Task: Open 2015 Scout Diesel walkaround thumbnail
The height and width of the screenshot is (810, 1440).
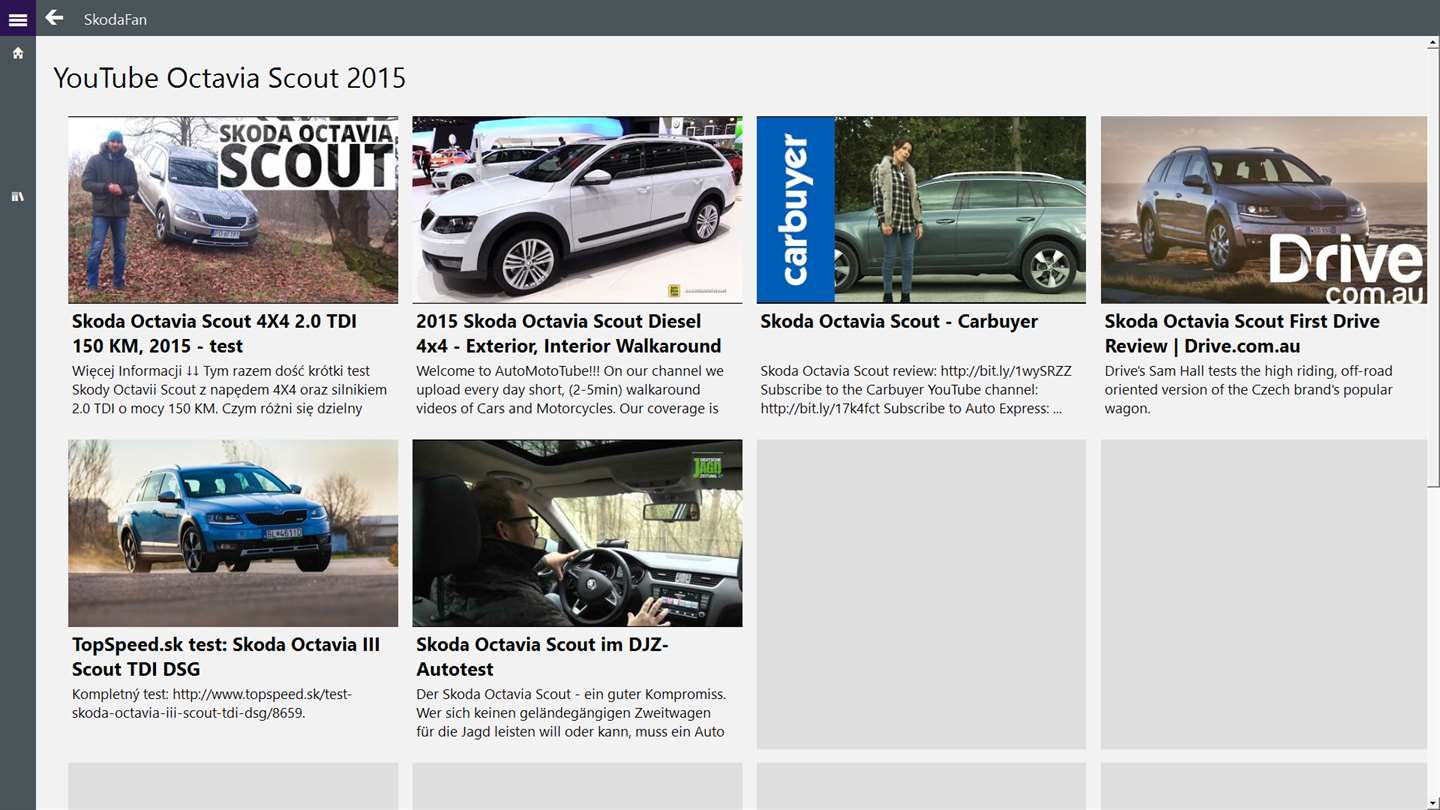Action: coord(577,210)
